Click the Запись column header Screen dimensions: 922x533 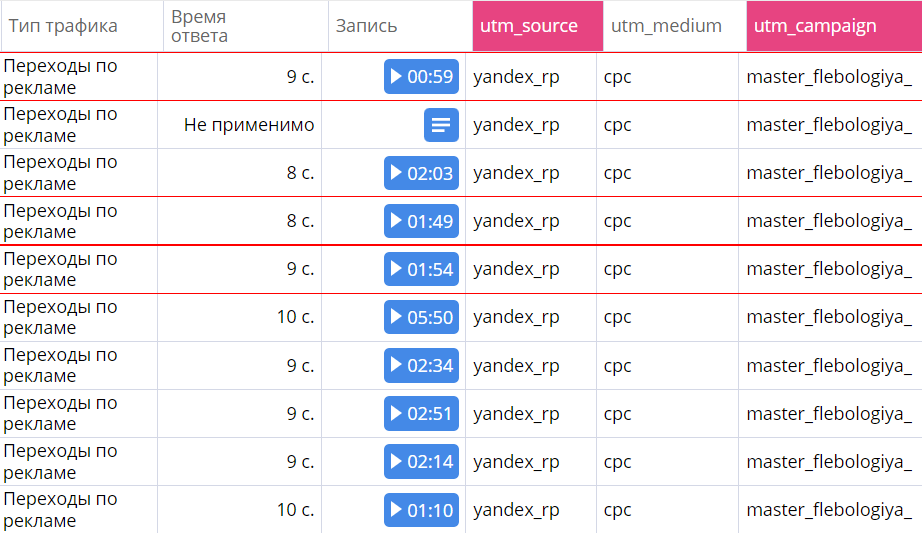pyautogui.click(x=366, y=26)
